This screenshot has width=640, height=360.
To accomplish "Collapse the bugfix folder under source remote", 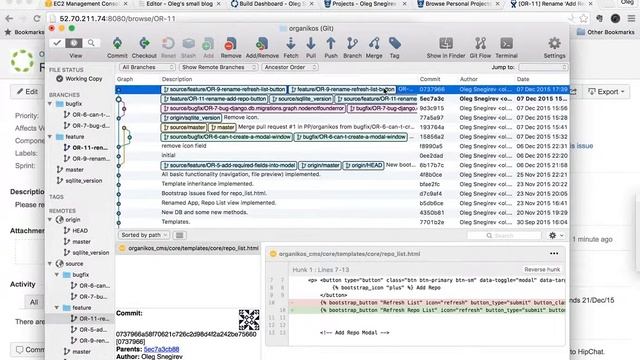I will click(x=57, y=275).
